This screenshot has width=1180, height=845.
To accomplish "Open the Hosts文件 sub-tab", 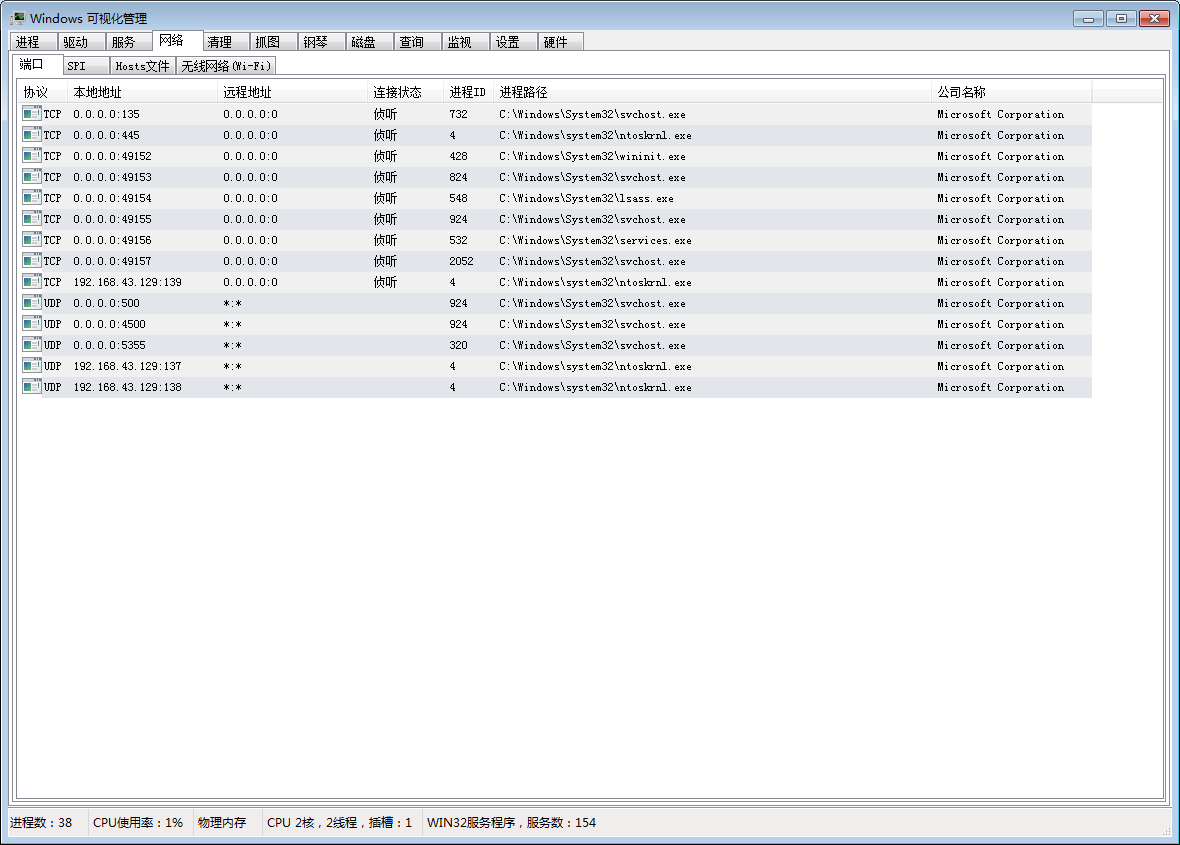I will (x=142, y=66).
